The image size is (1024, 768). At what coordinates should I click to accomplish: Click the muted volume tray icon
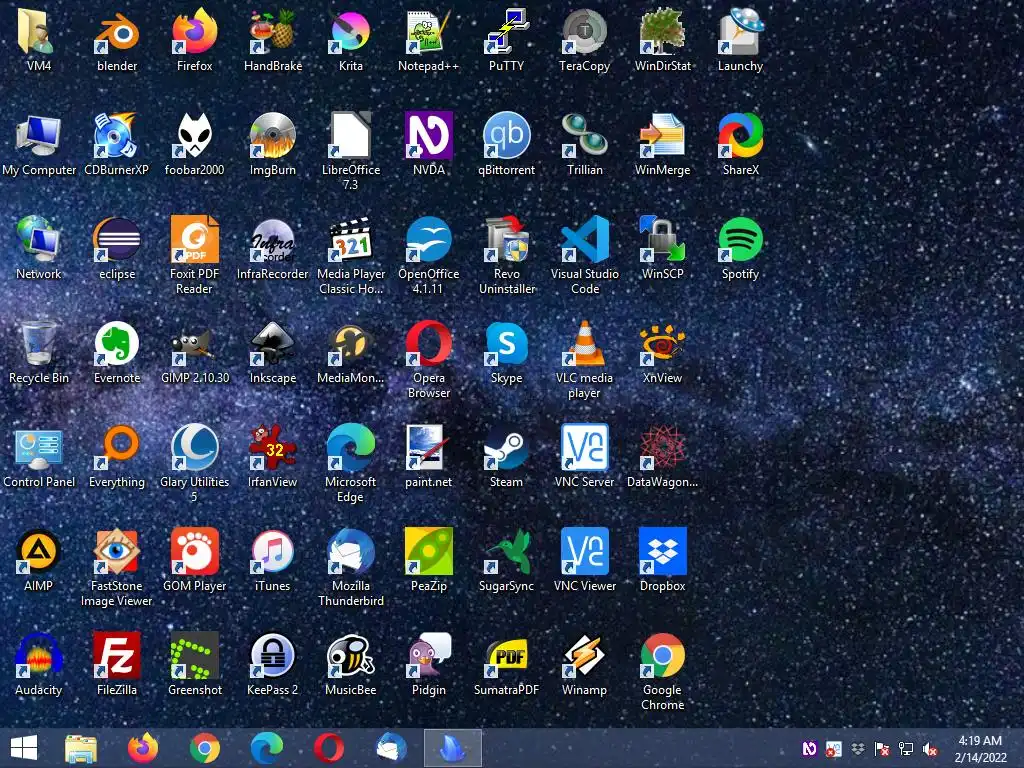pos(931,749)
